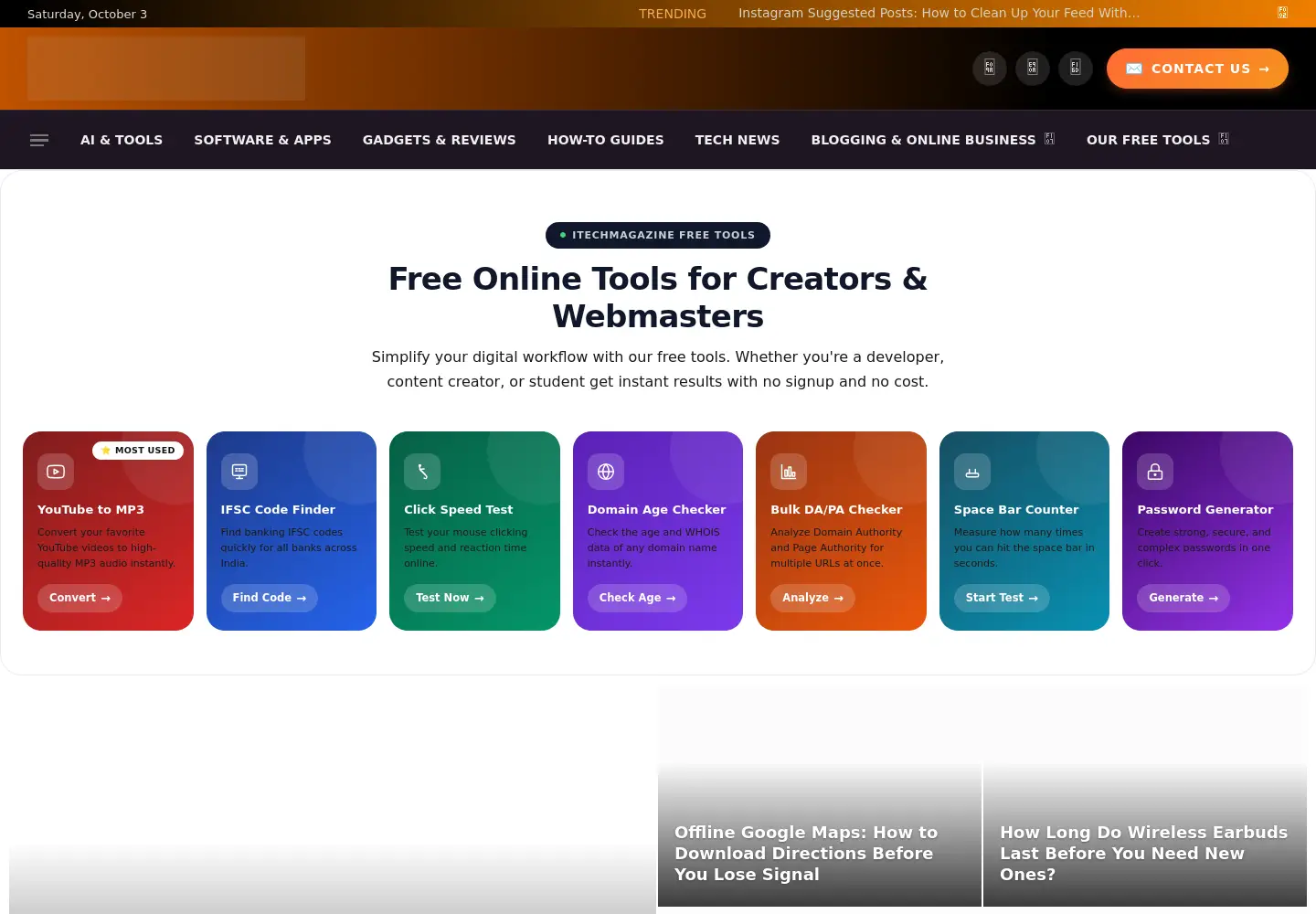This screenshot has width=1316, height=914.
Task: Open Our Free Tools menu label
Action: tap(1148, 140)
